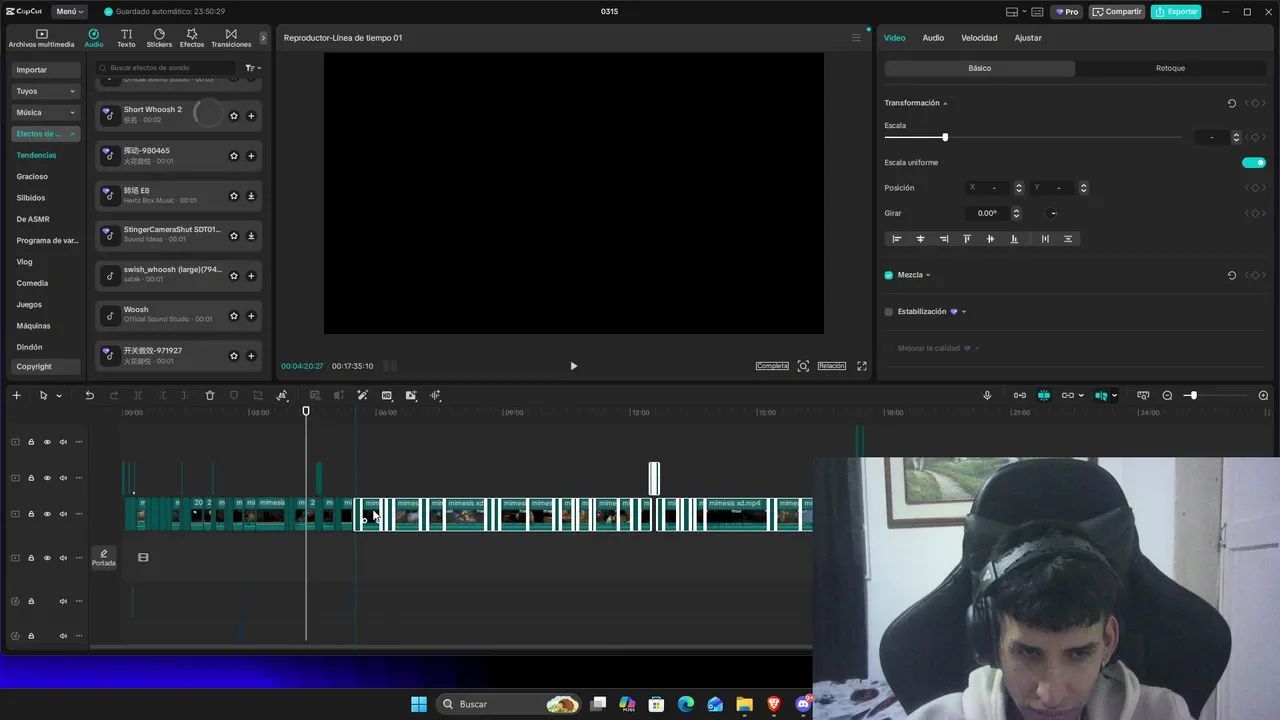Click the magic wand auto-edit icon

point(363,395)
